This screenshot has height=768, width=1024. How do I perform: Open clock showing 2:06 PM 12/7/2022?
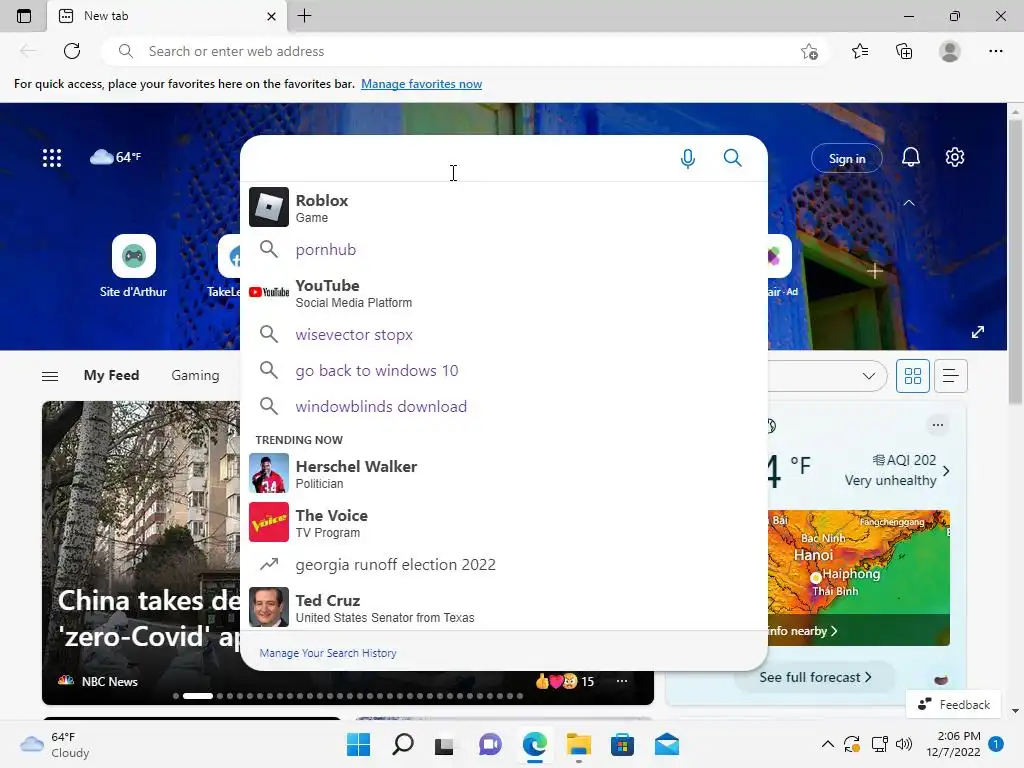[953, 744]
